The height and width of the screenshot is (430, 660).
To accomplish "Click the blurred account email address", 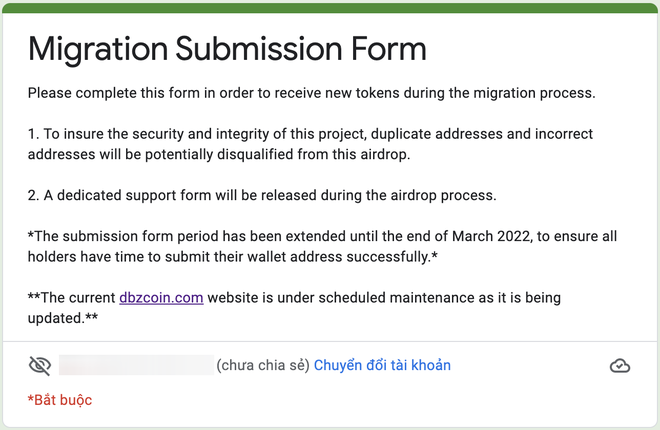I will (x=135, y=366).
